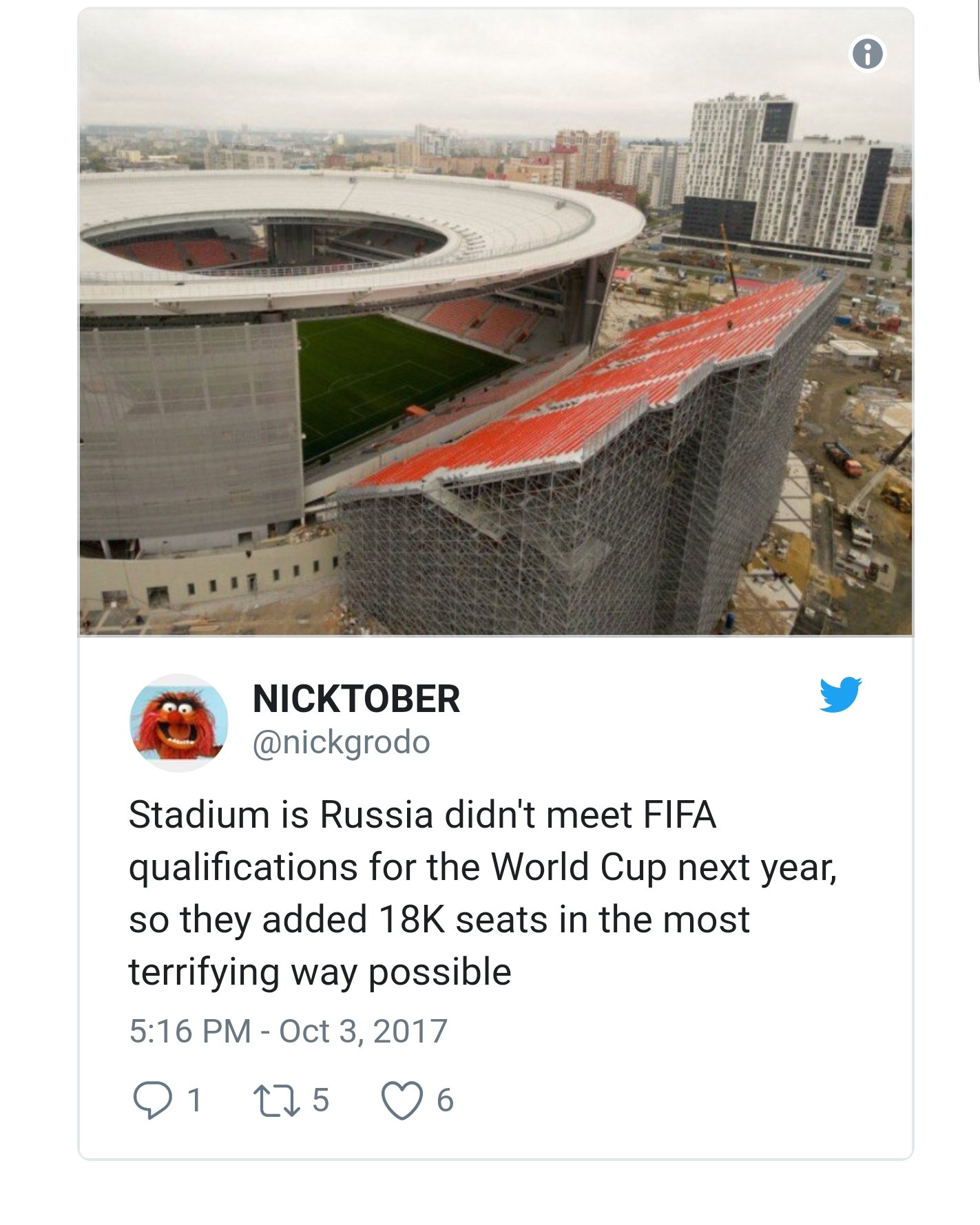Image resolution: width=980 pixels, height=1225 pixels.
Task: Open the @nickgrodo handle link
Action: point(341,742)
